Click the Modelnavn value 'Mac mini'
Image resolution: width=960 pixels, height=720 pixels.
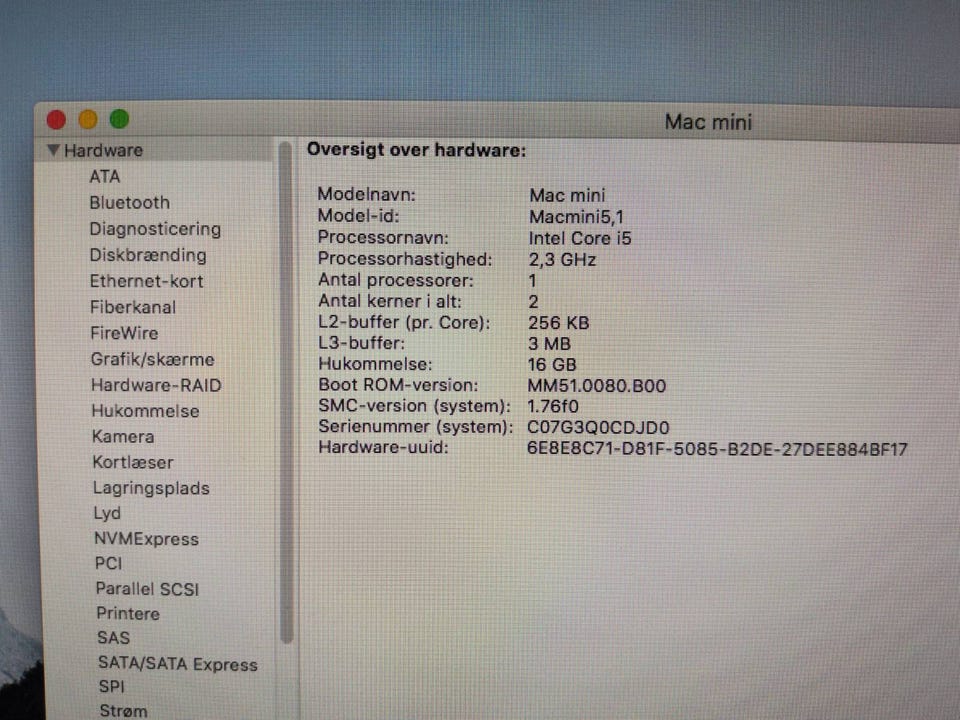coord(567,195)
